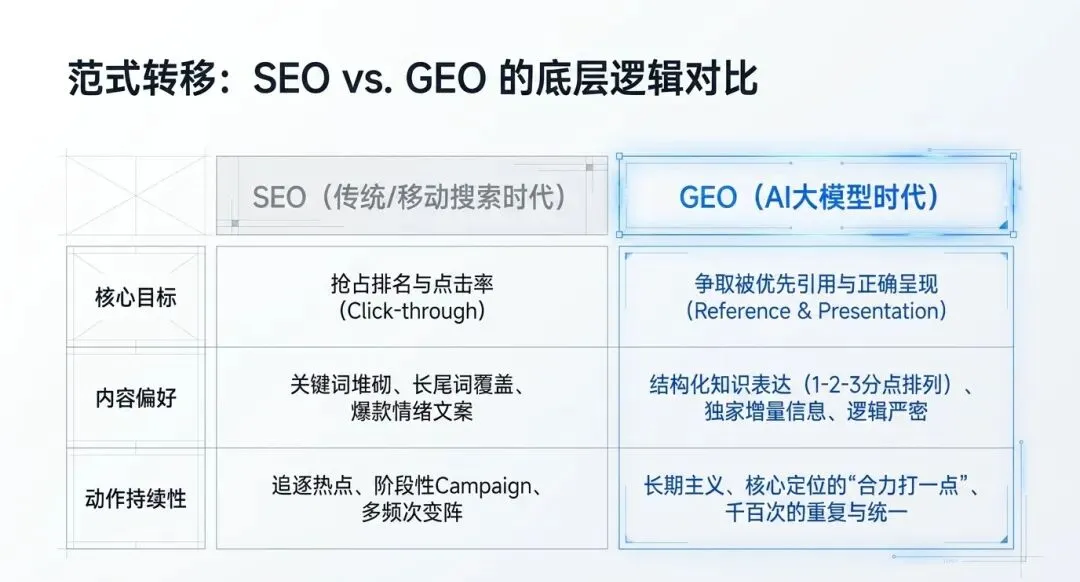Click the 长期主义、核心定位 cell
This screenshot has width=1080, height=582.
[816, 498]
